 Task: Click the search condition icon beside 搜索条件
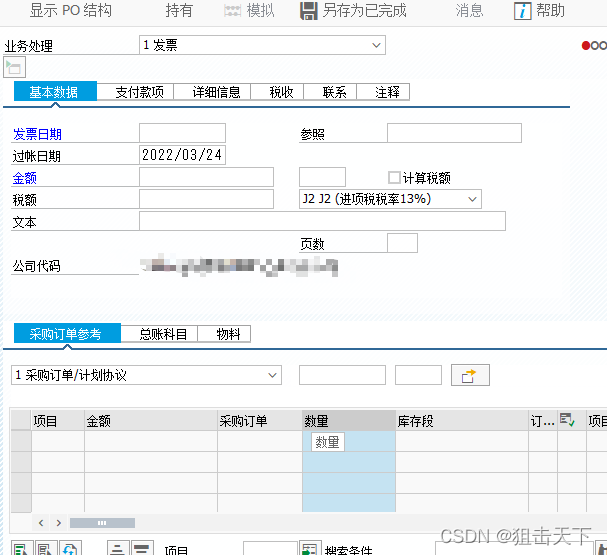click(310, 548)
